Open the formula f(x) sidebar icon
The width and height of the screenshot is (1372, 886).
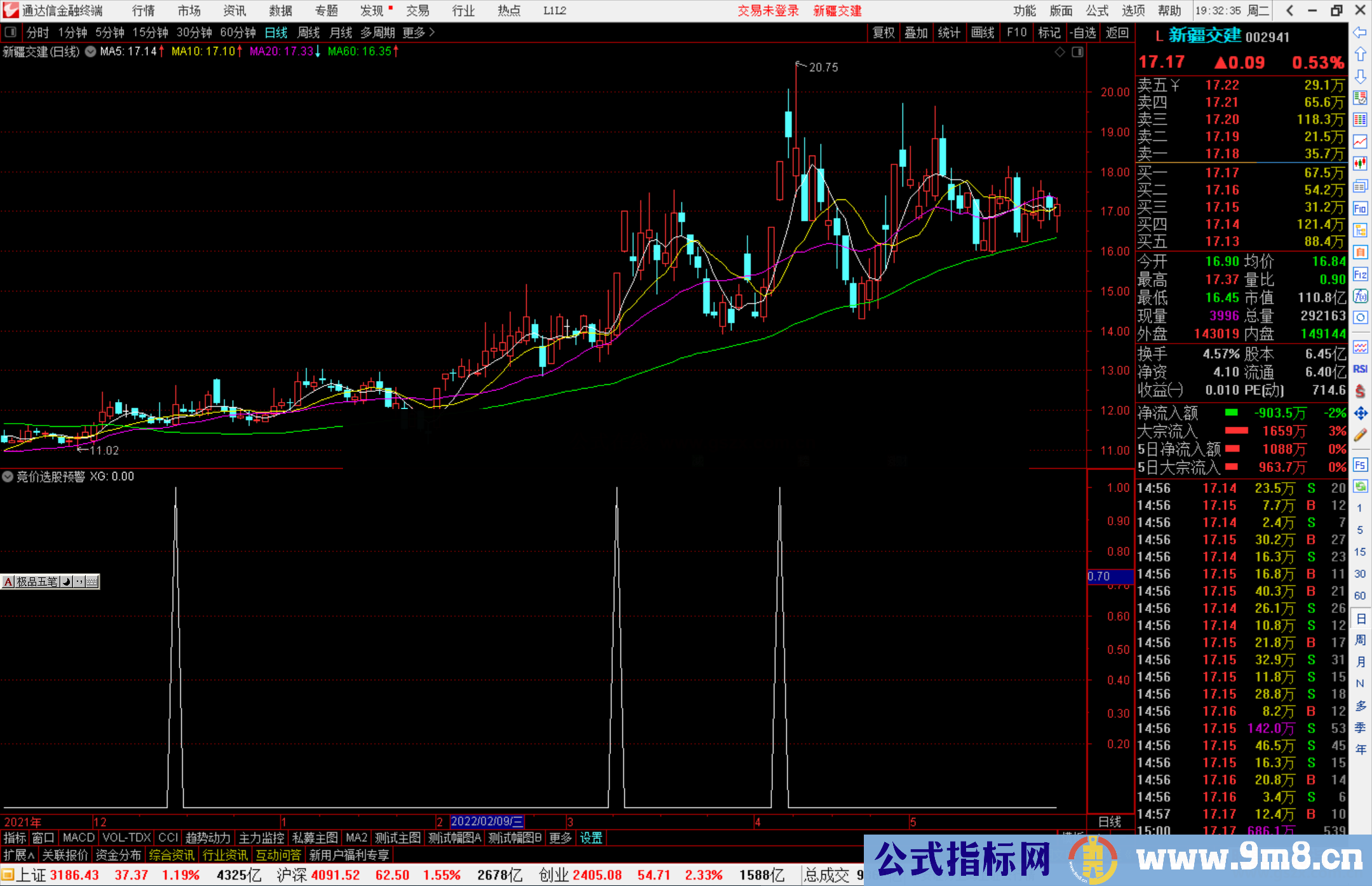click(x=1360, y=296)
